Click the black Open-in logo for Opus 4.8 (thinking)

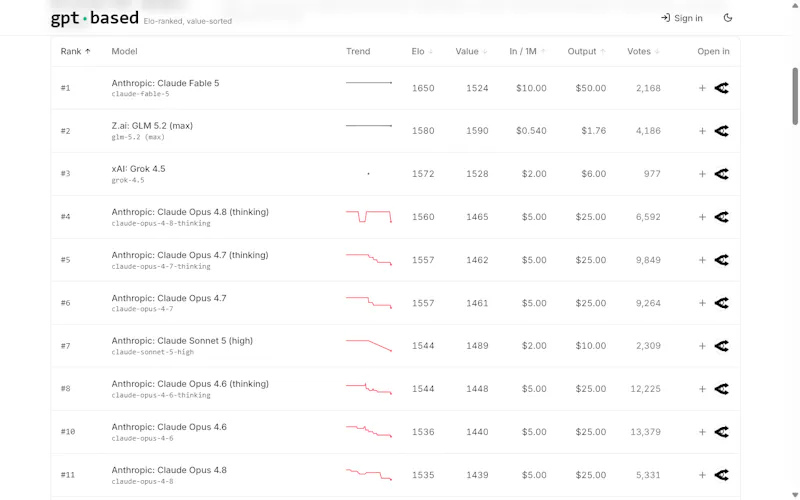tap(721, 217)
